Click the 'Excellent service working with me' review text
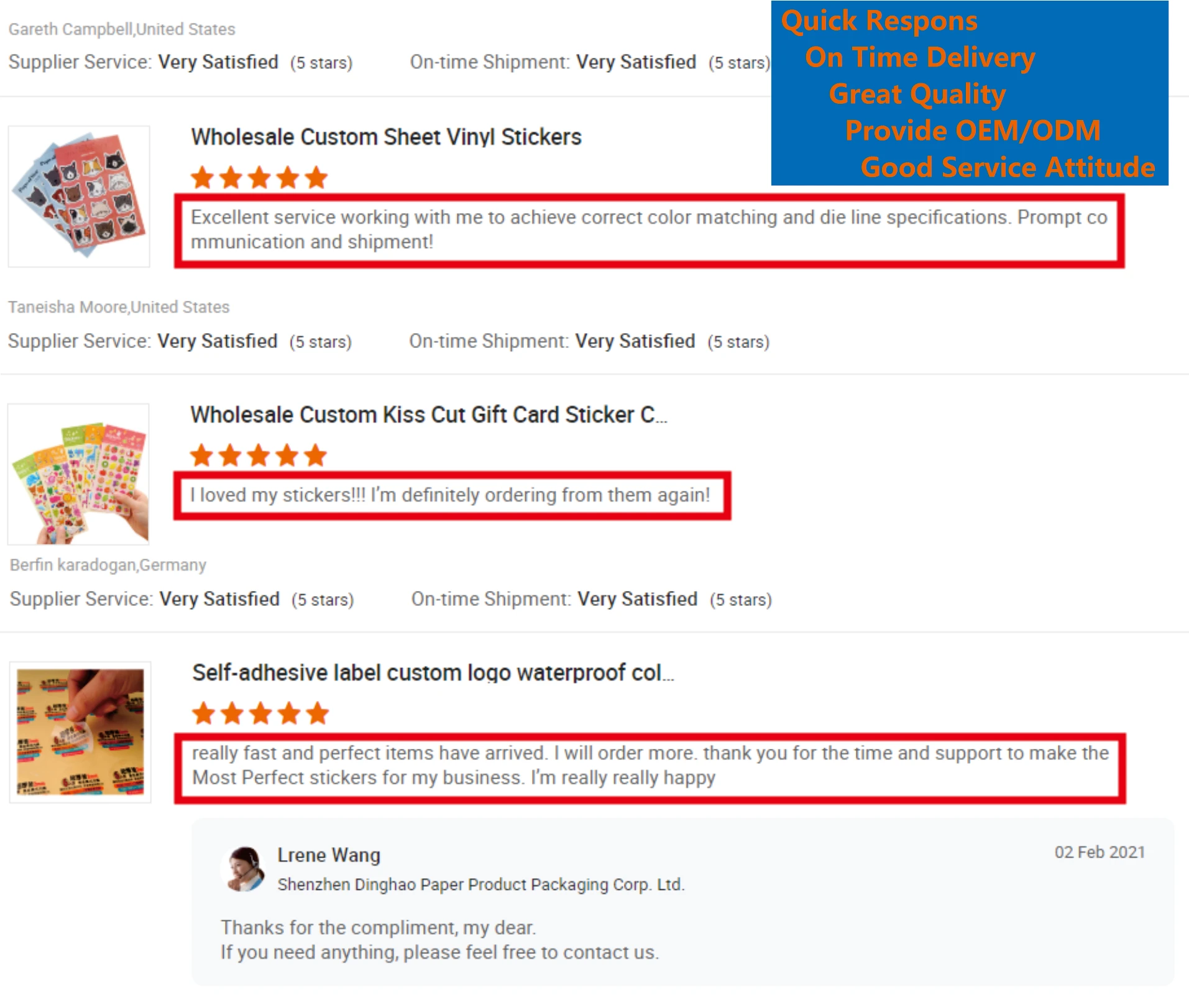This screenshot has width=1189, height=1008. (649, 229)
